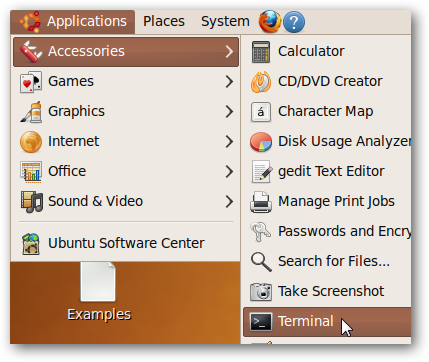Launch Ubuntu Software Center entry

coord(125,244)
